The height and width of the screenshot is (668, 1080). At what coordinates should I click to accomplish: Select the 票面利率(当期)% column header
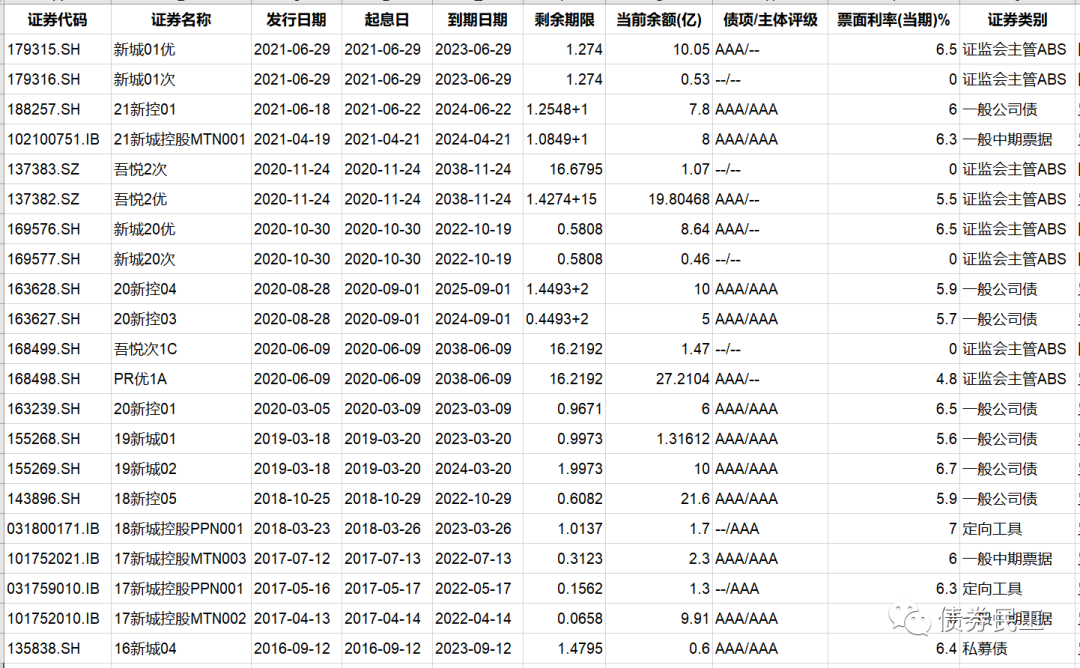[893, 20]
